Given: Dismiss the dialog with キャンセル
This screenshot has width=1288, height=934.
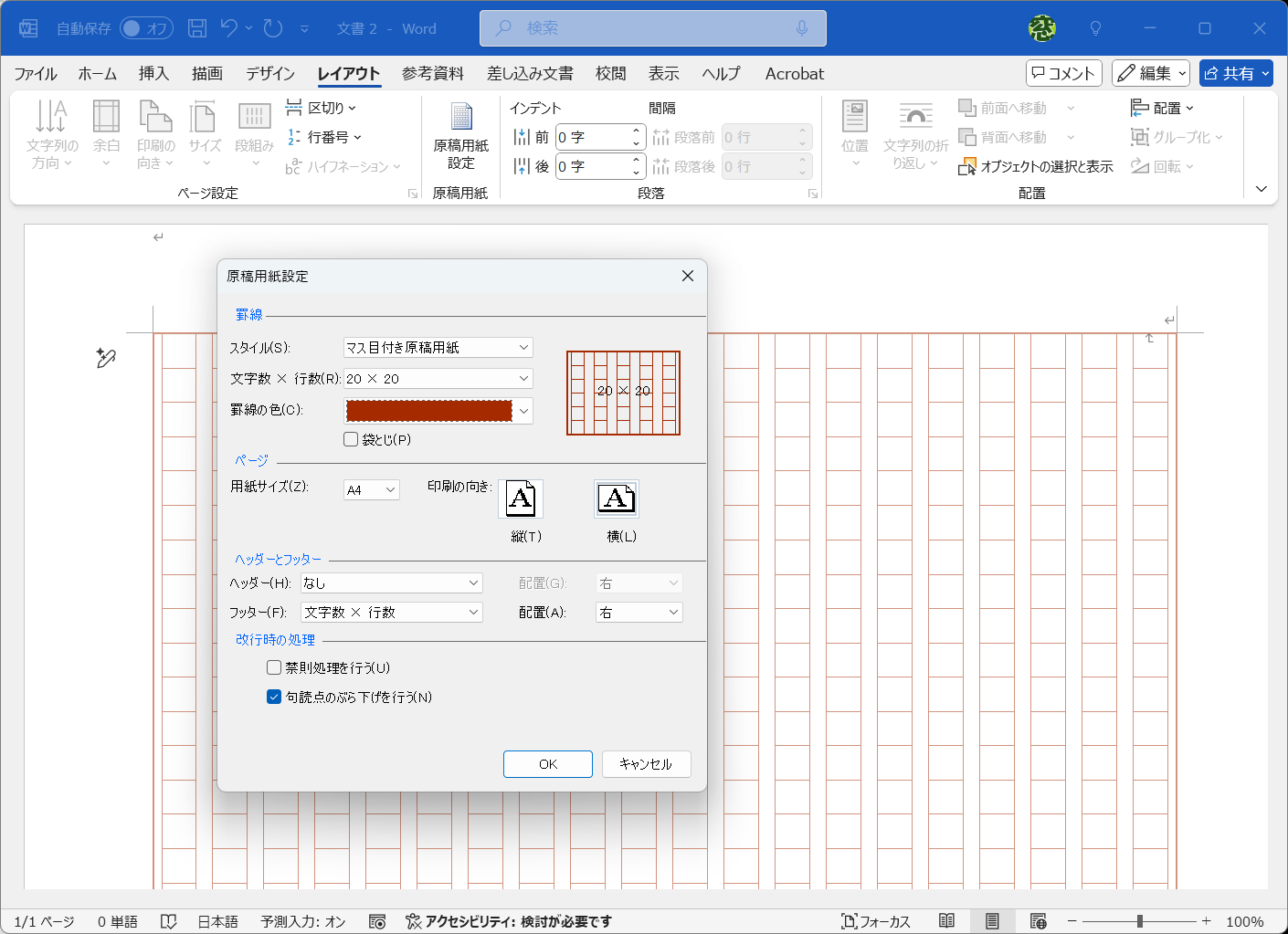Looking at the screenshot, I should pyautogui.click(x=646, y=764).
